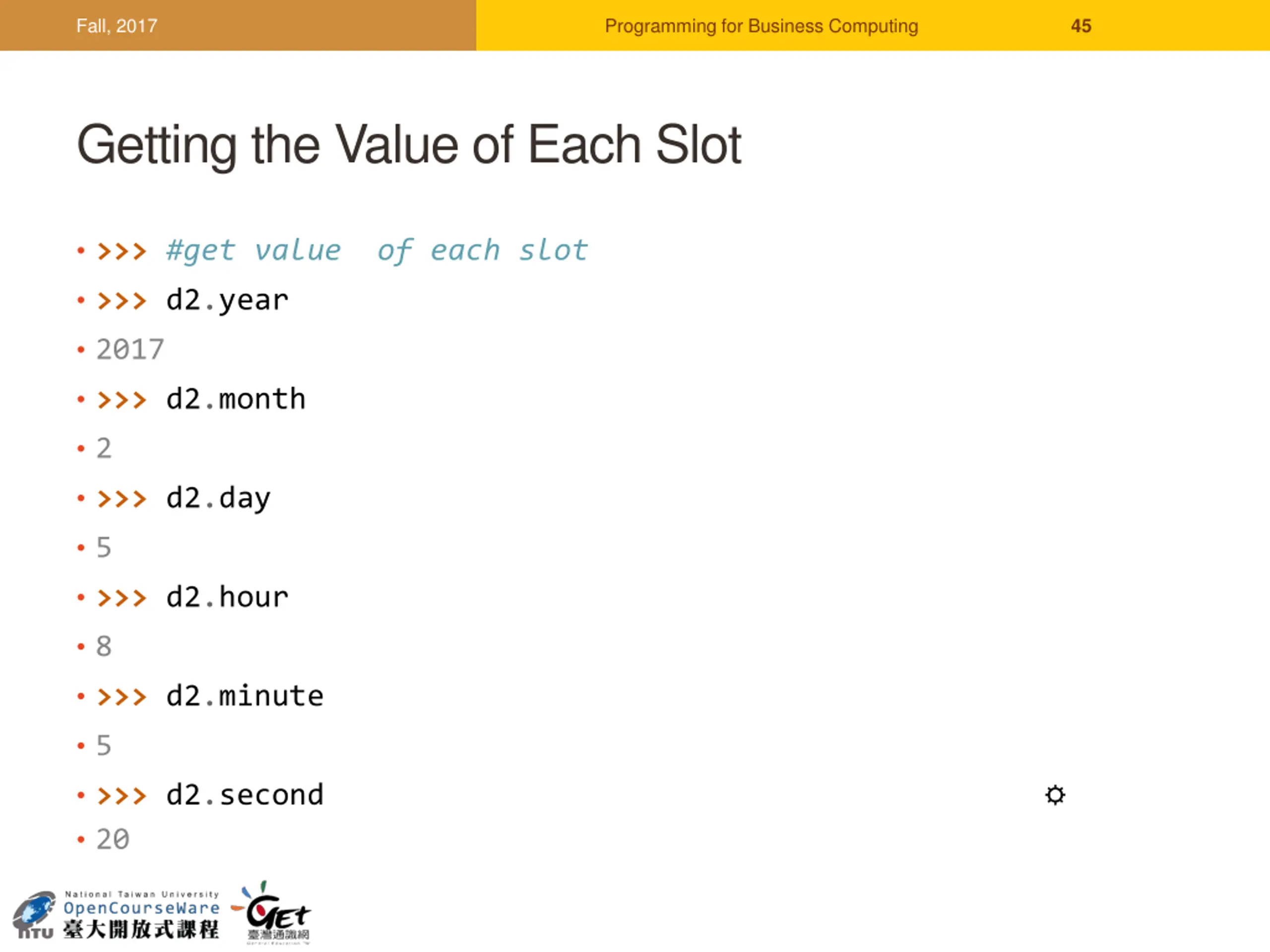This screenshot has height=952, width=1270.
Task: Click the output 2 under d2.month
Action: pyautogui.click(x=104, y=448)
